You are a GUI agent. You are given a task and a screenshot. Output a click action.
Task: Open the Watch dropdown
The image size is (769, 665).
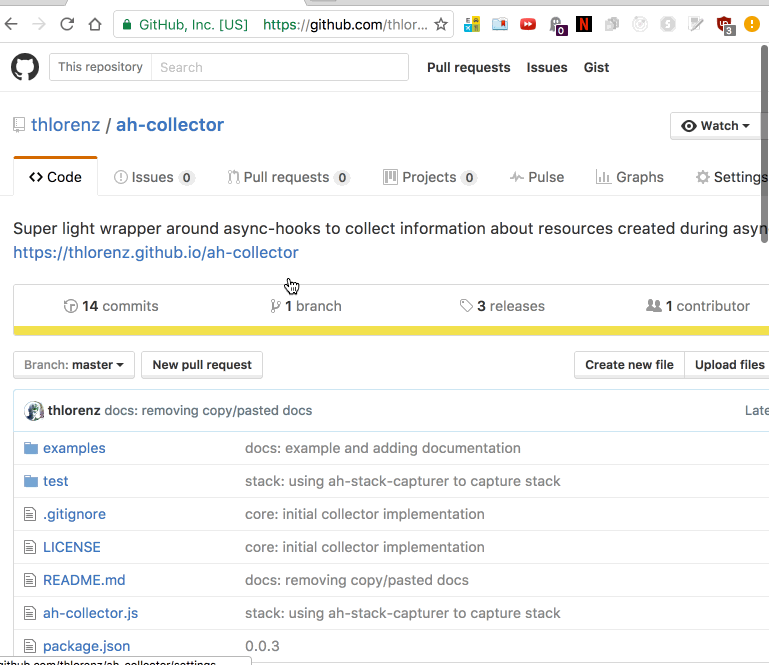click(716, 126)
